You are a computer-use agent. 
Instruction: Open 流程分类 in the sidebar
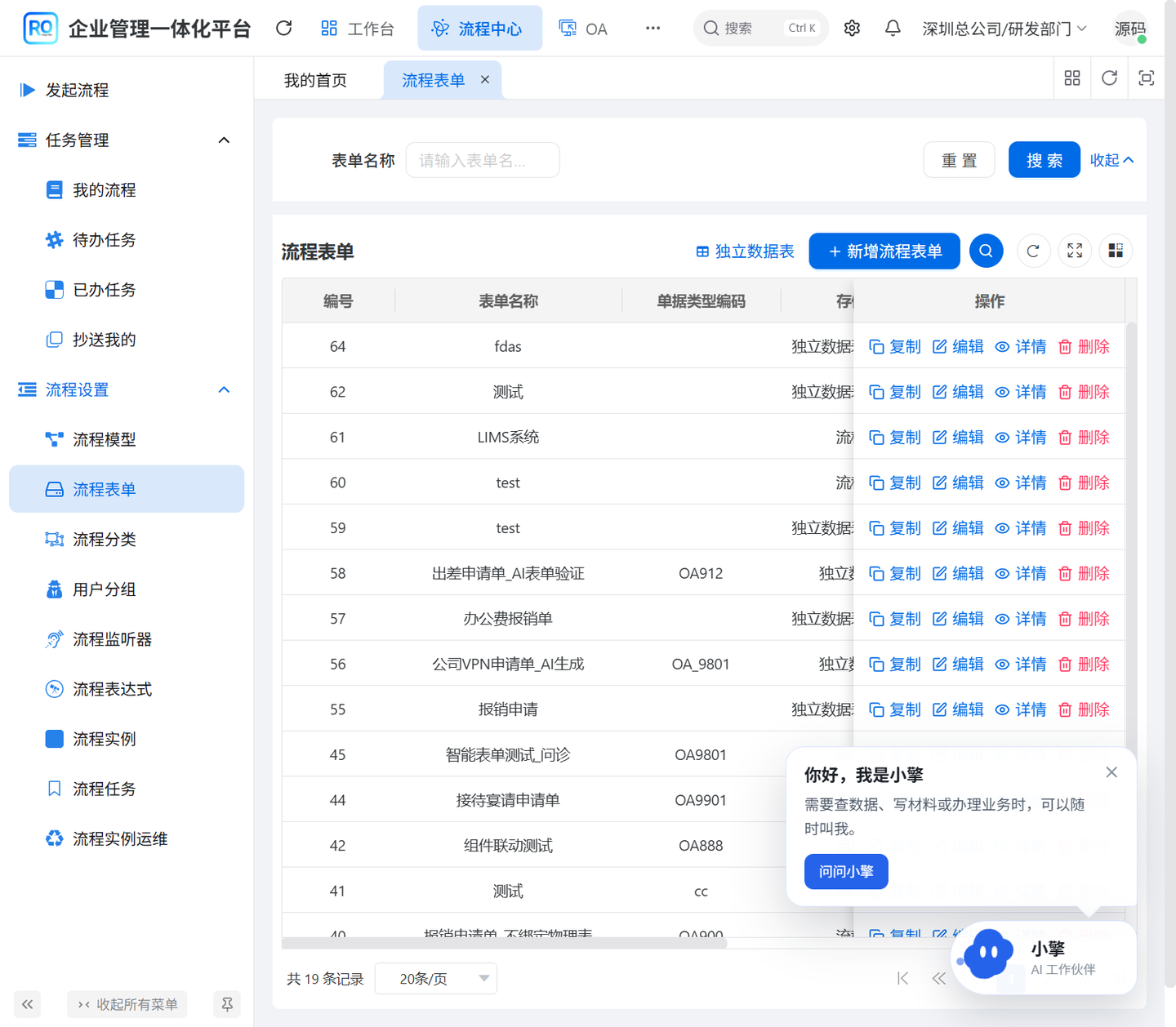[127, 540]
